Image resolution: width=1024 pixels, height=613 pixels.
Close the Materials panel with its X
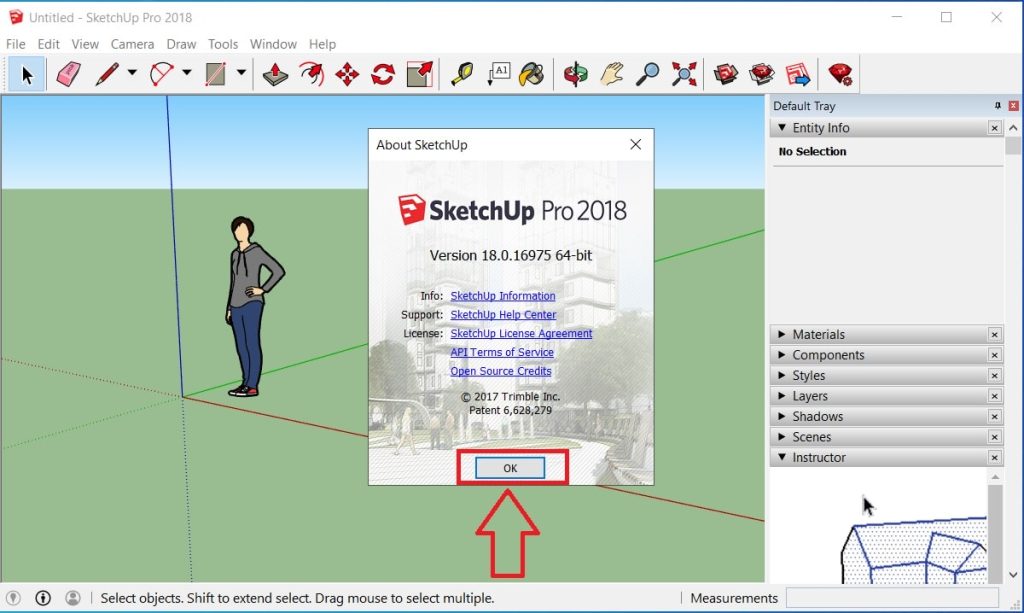click(995, 335)
